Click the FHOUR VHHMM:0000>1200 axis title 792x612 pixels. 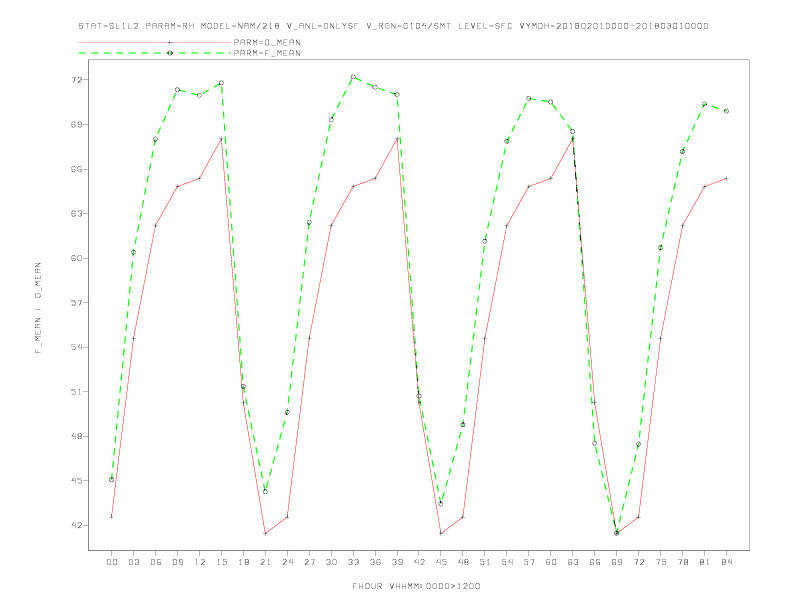[x=416, y=586]
